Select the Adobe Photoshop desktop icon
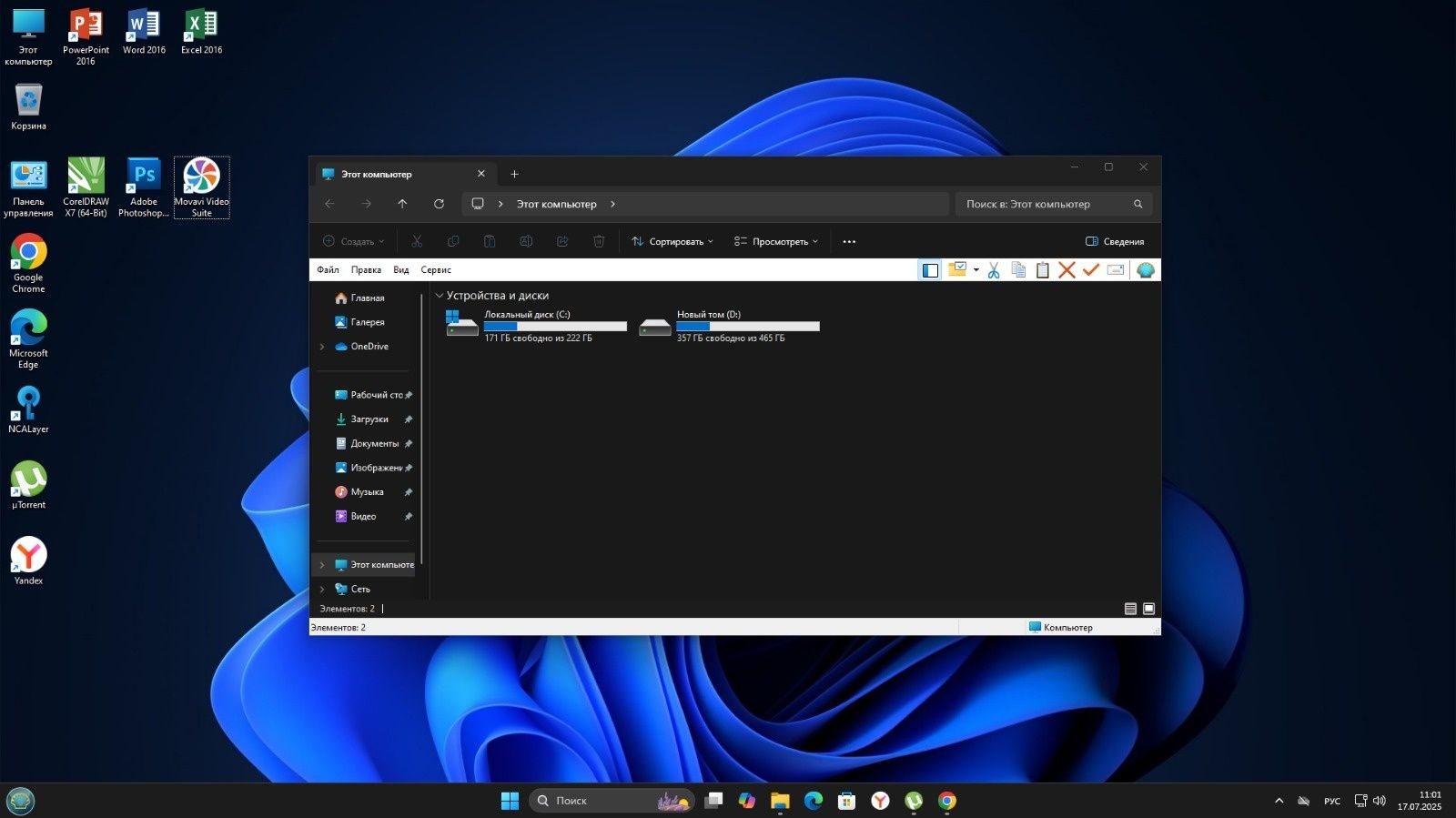 [144, 187]
